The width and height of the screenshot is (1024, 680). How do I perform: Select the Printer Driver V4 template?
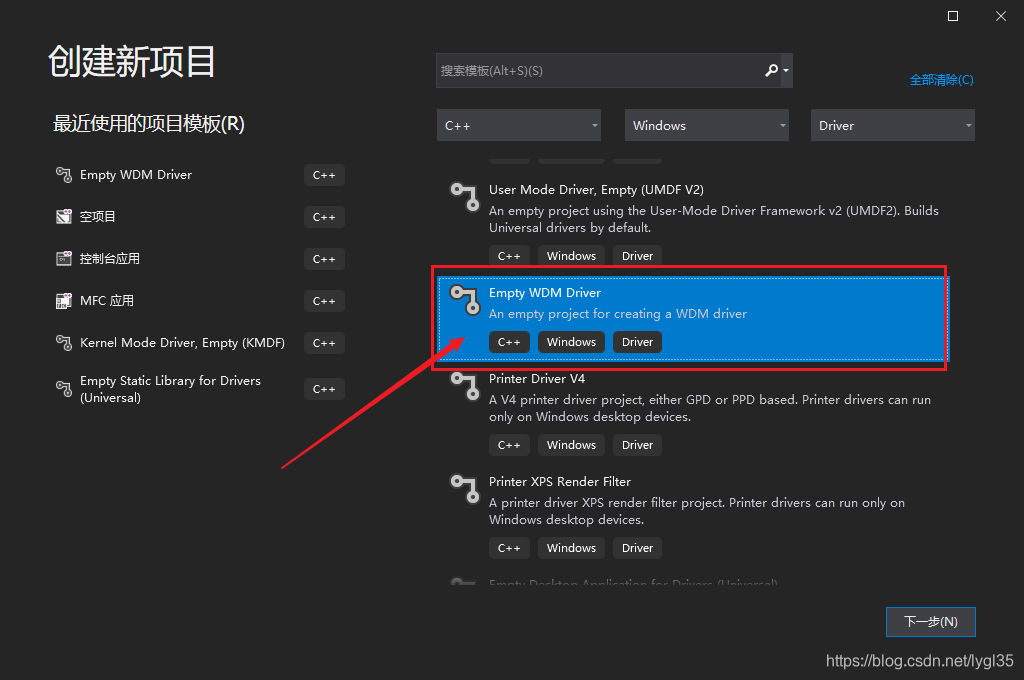537,378
